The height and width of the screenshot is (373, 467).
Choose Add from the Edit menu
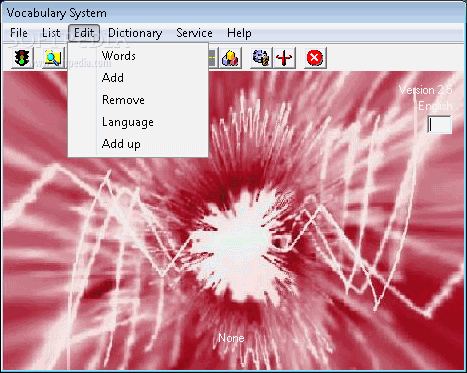138,78
